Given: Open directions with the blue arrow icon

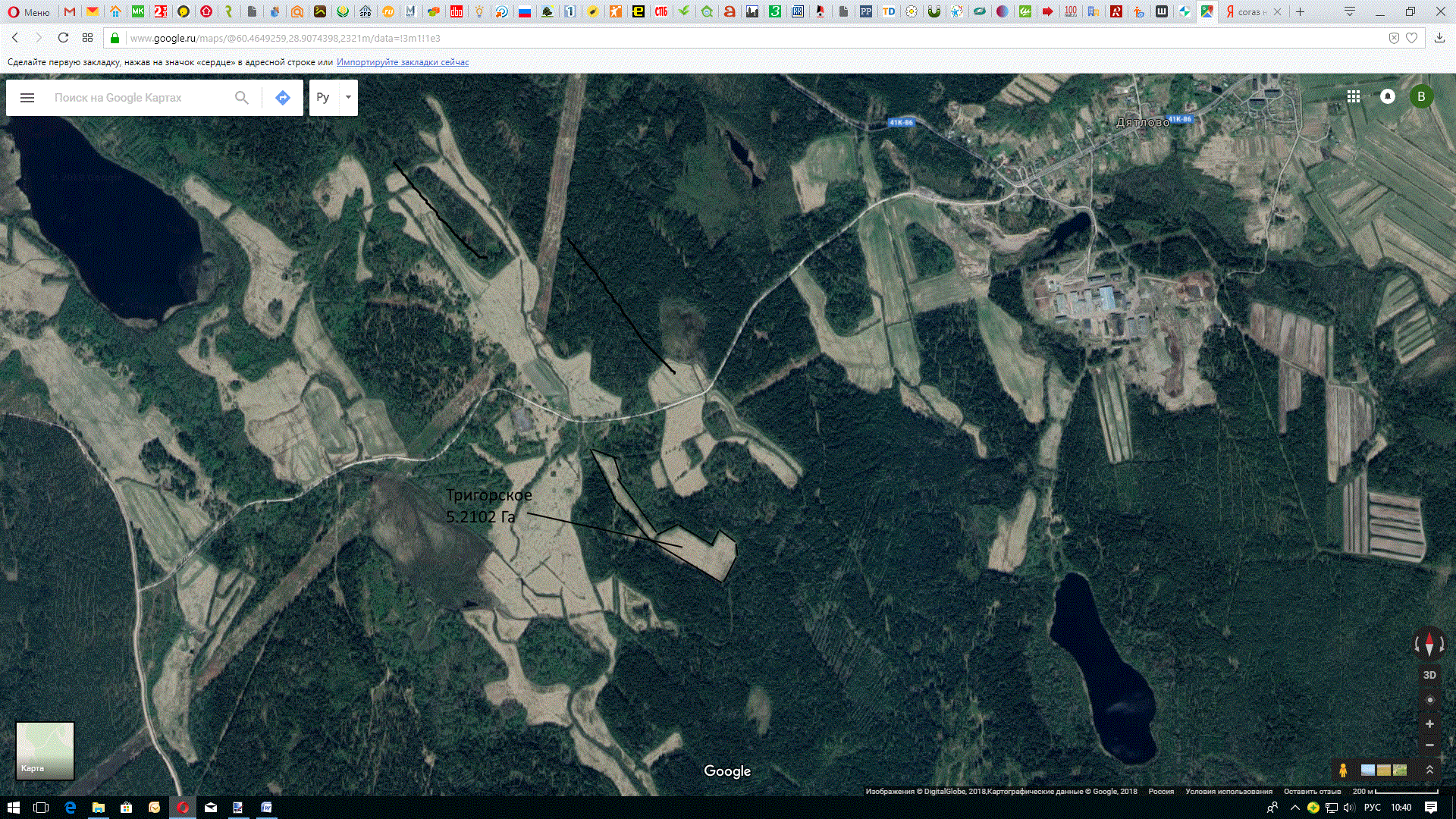Looking at the screenshot, I should pos(283,98).
